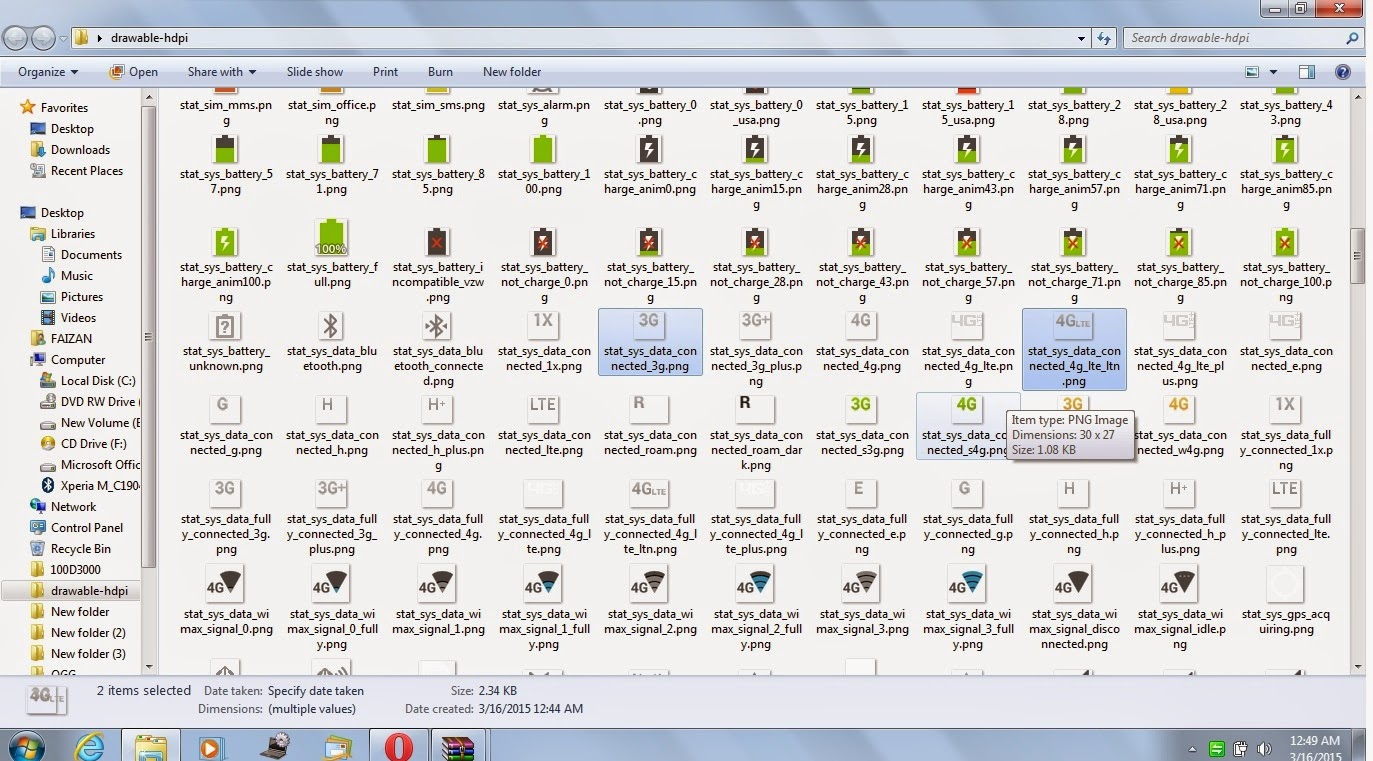Open the Organize dropdown menu
The height and width of the screenshot is (761, 1373).
(x=48, y=72)
